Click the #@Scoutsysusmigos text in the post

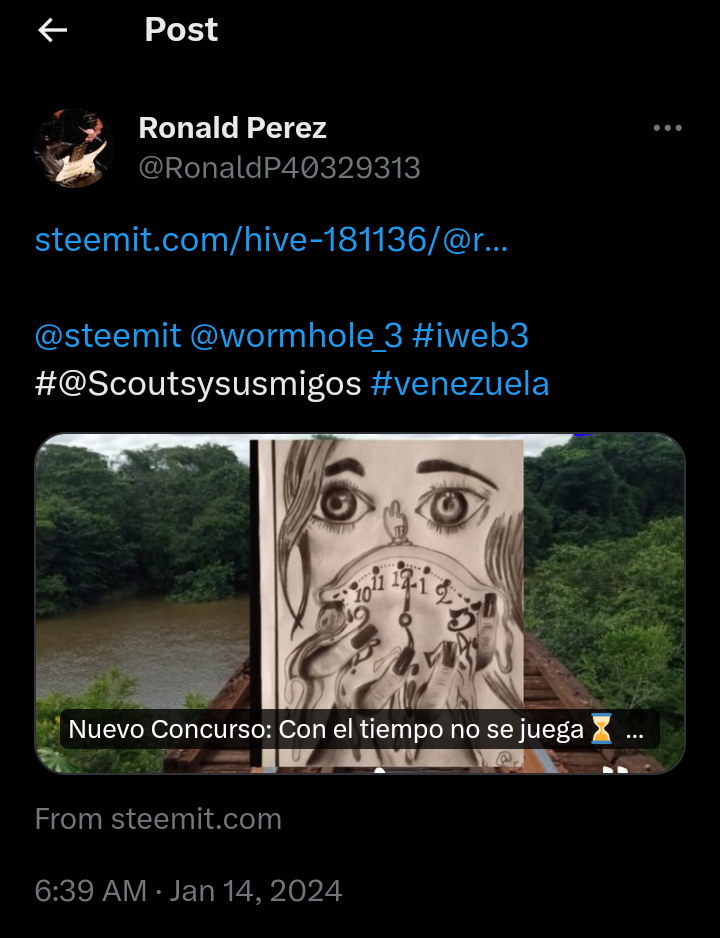tap(198, 384)
